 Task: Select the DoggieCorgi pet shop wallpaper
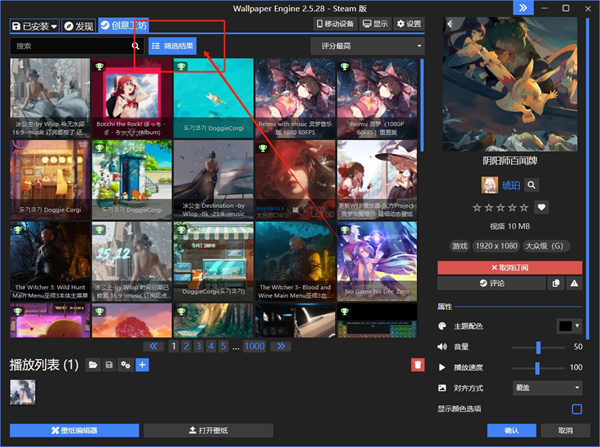214,261
